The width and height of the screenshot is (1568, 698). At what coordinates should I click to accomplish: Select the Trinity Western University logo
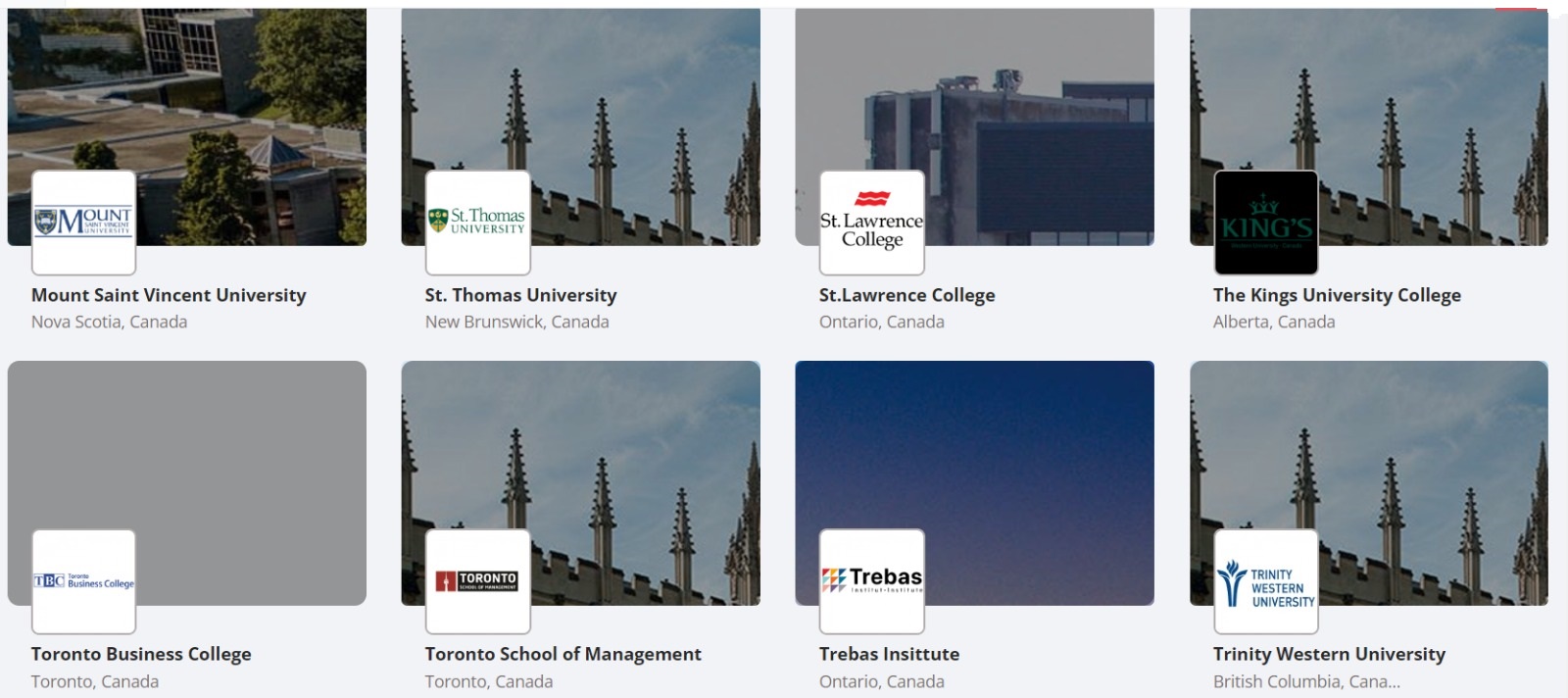coord(1266,581)
